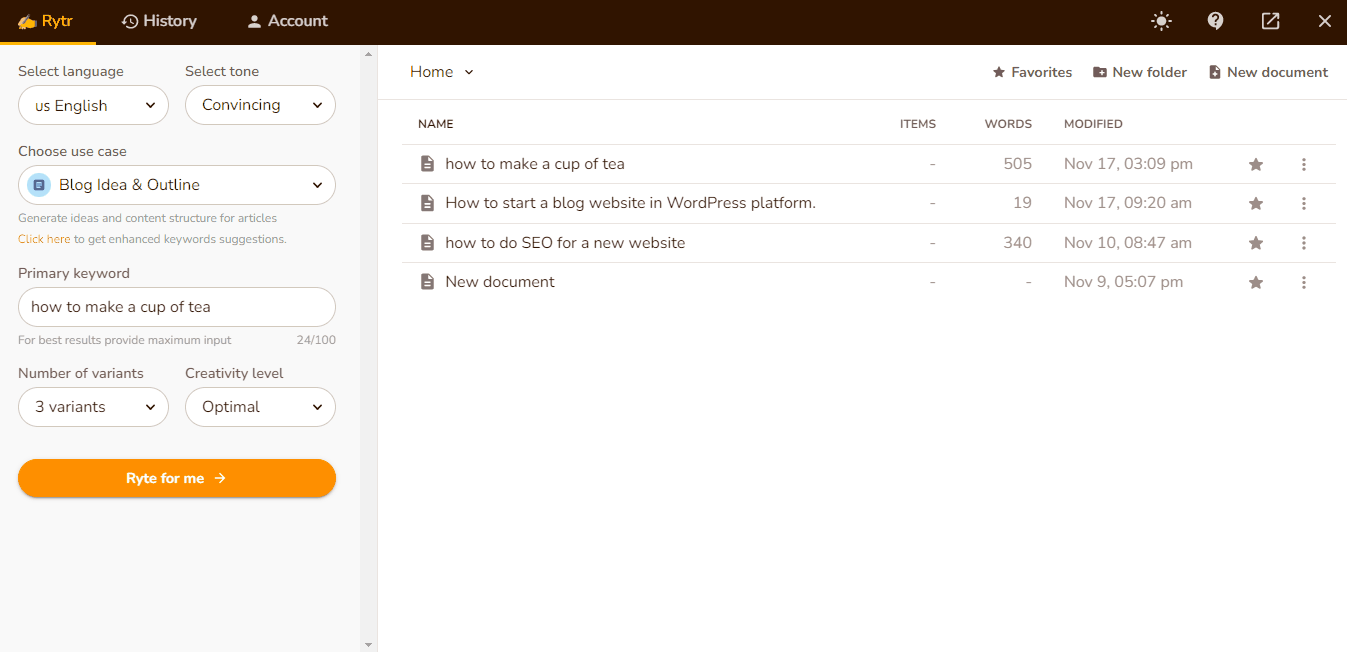Viewport: 1347px width, 652px height.
Task: Open Rytr in new window icon
Action: [1271, 21]
